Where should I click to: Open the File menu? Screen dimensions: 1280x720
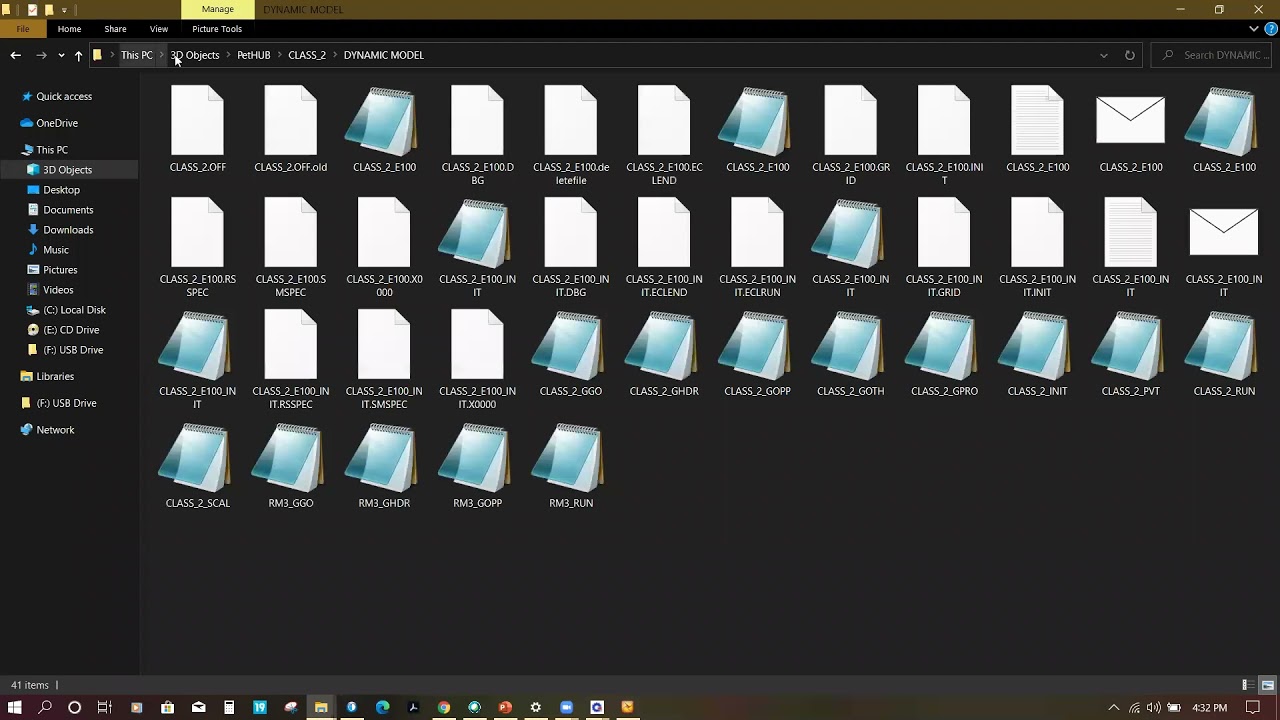coord(22,29)
